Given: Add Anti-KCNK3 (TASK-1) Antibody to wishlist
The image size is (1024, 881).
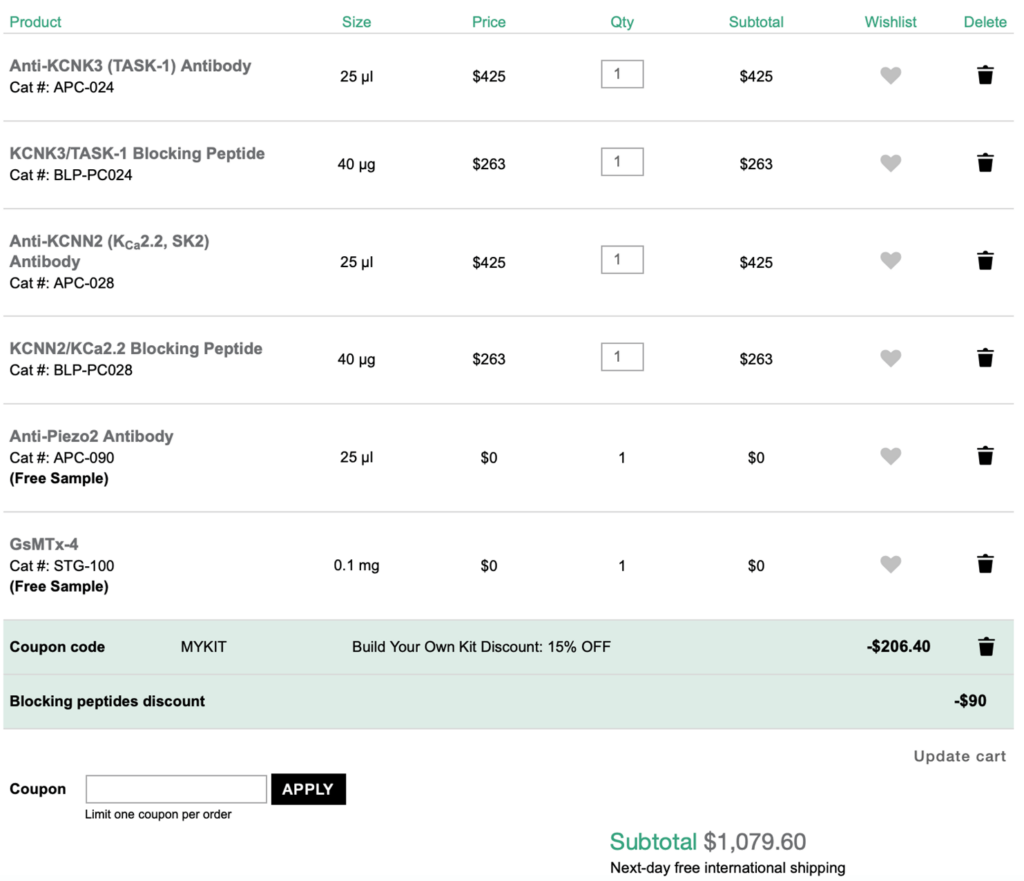Looking at the screenshot, I should pos(890,75).
